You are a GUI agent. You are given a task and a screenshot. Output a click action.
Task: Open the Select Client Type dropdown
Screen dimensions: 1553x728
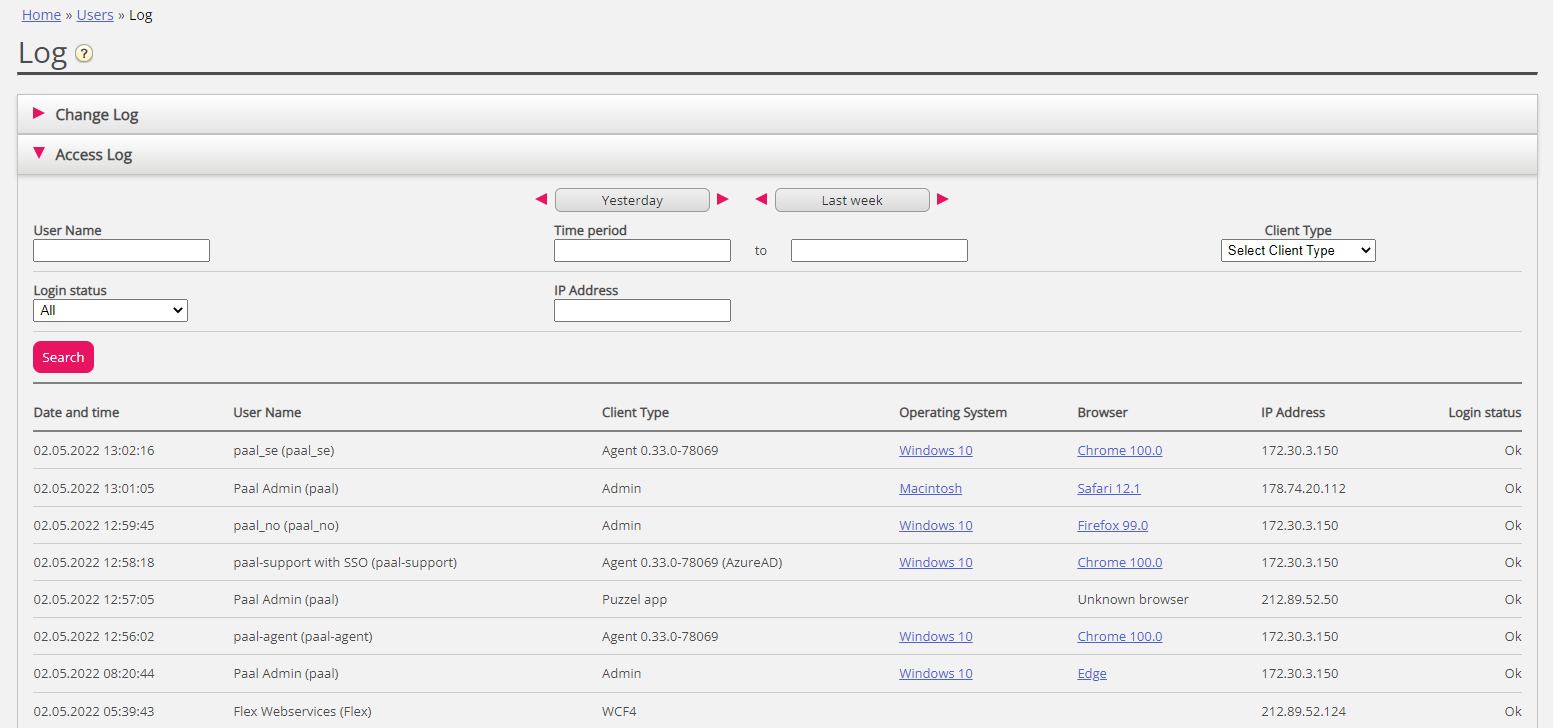pos(1297,251)
